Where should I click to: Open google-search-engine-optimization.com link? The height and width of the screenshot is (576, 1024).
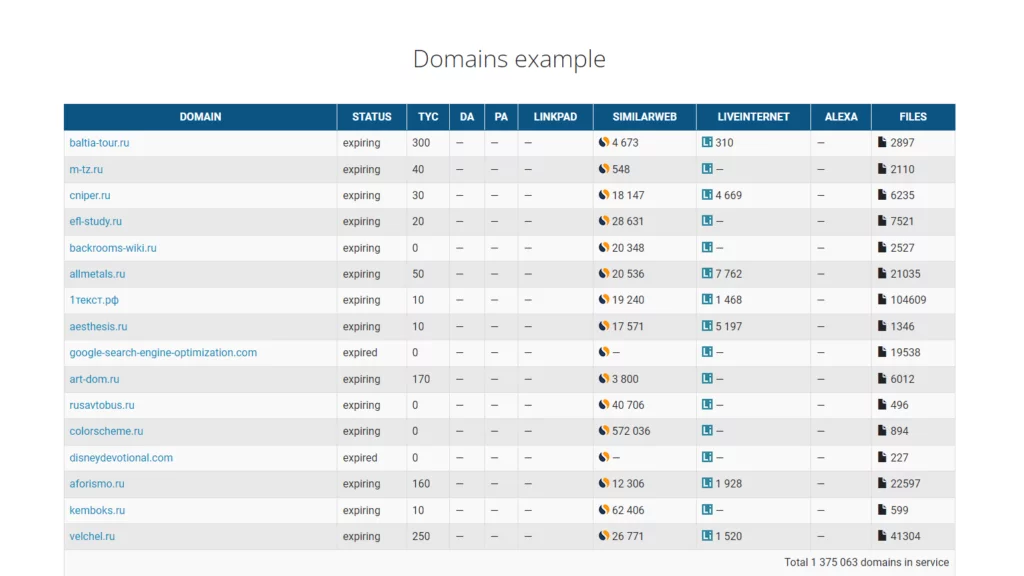[163, 353]
